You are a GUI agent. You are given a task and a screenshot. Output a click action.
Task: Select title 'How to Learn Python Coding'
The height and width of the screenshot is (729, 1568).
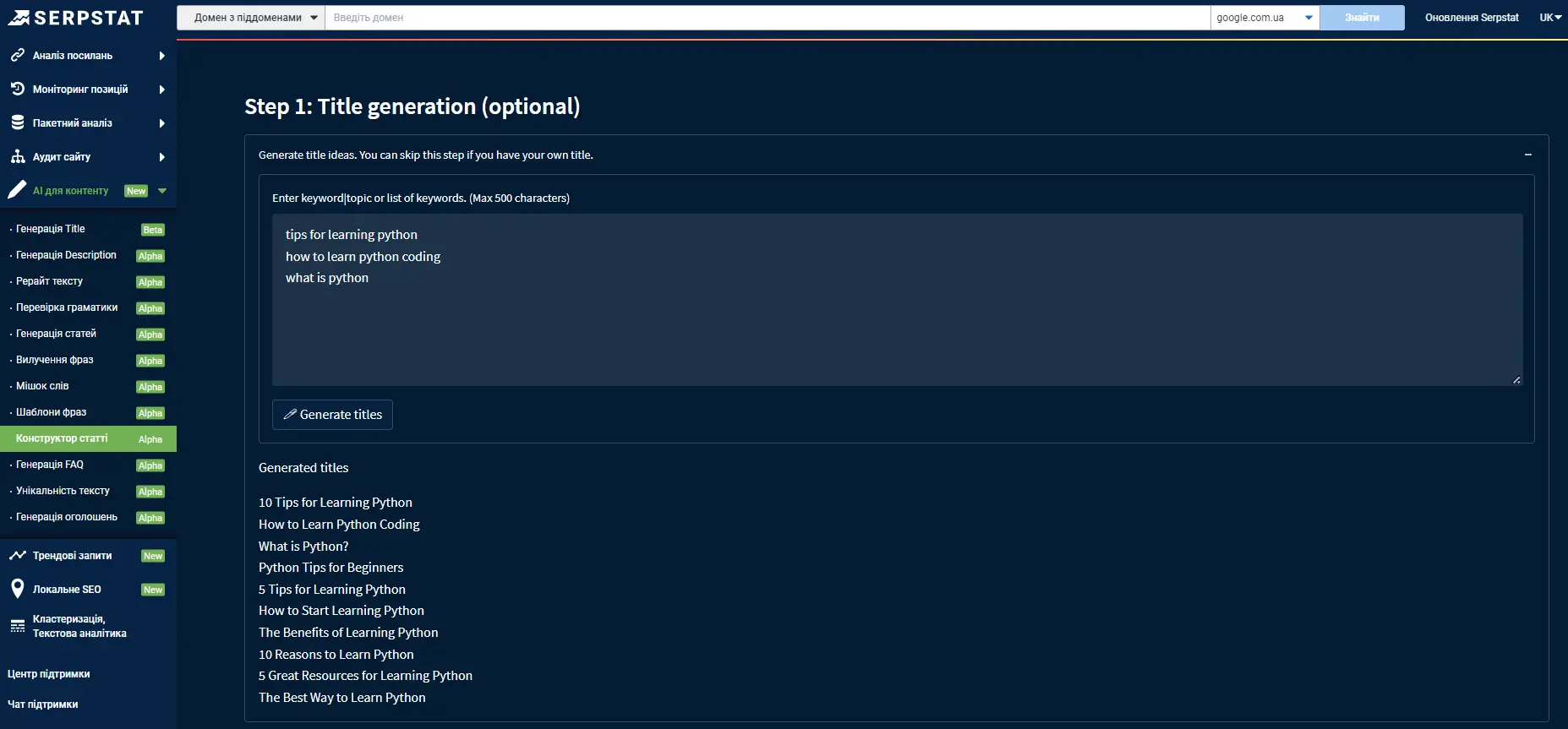point(339,525)
